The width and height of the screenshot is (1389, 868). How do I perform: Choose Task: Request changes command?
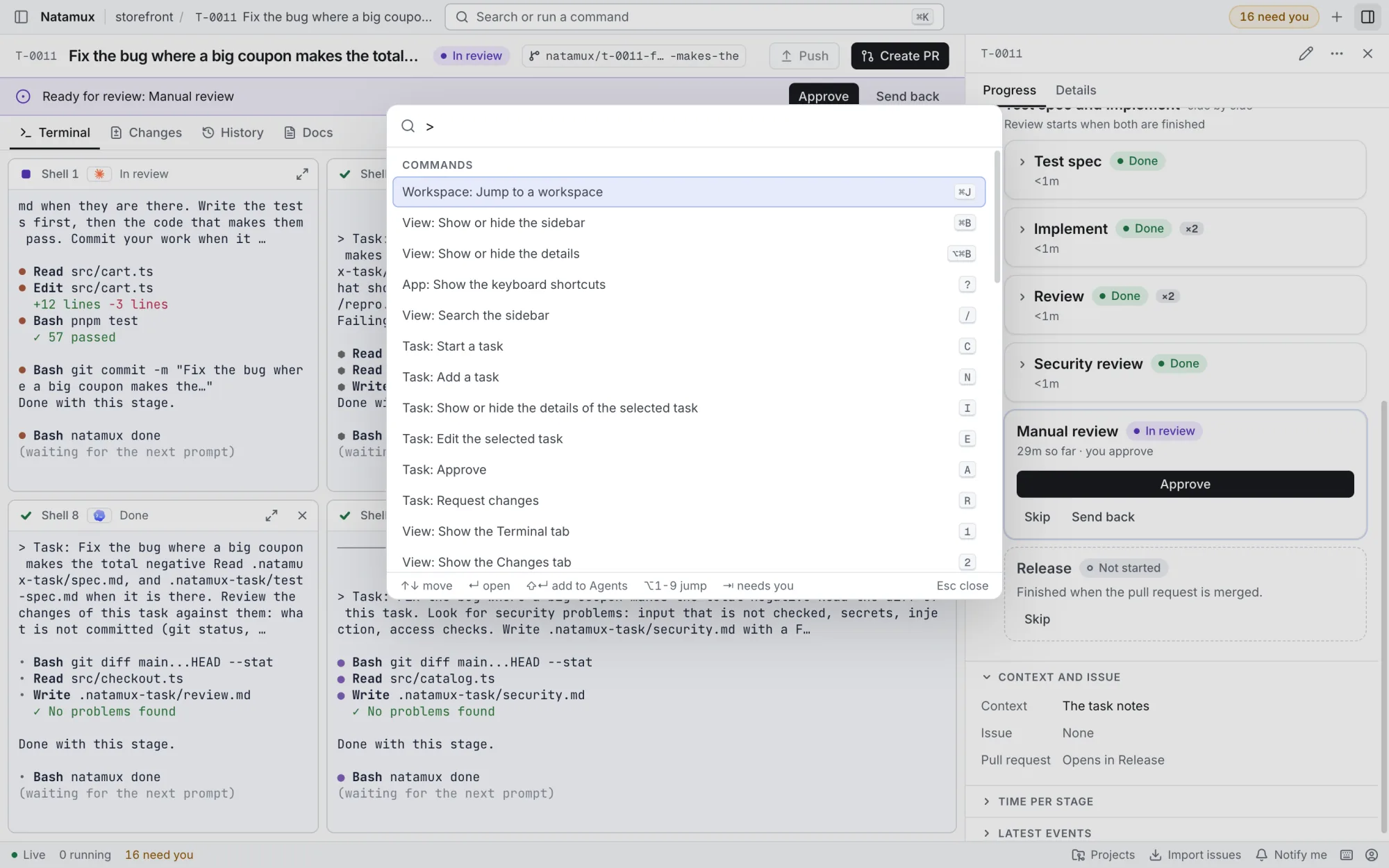click(689, 501)
